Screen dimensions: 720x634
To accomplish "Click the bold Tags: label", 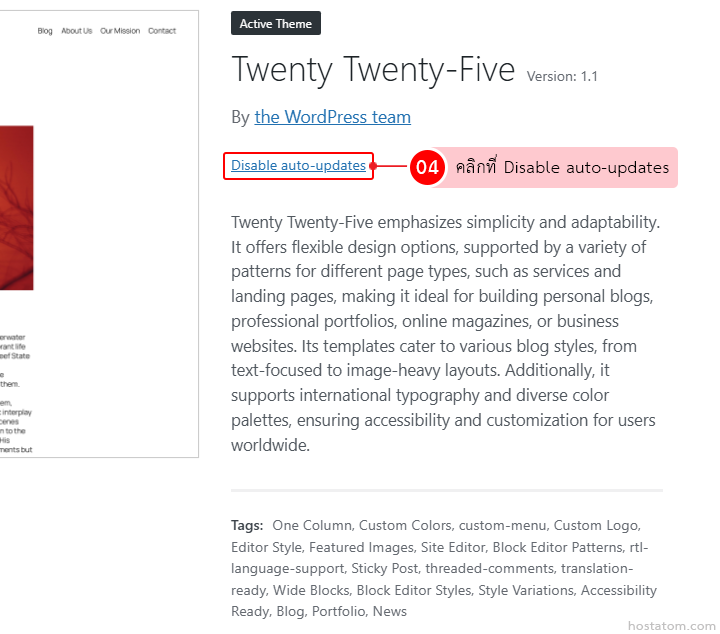I will tap(247, 525).
